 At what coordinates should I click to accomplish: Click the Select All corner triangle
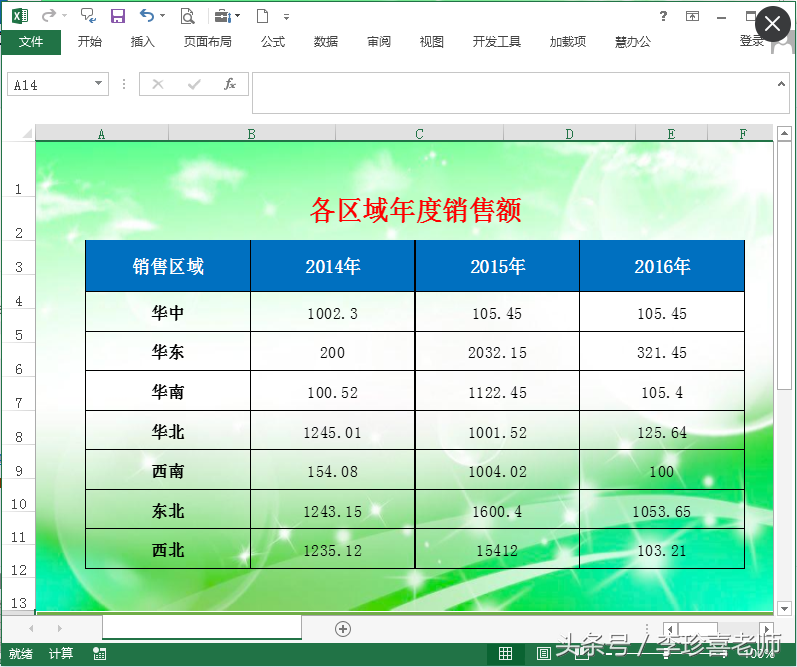click(27, 133)
